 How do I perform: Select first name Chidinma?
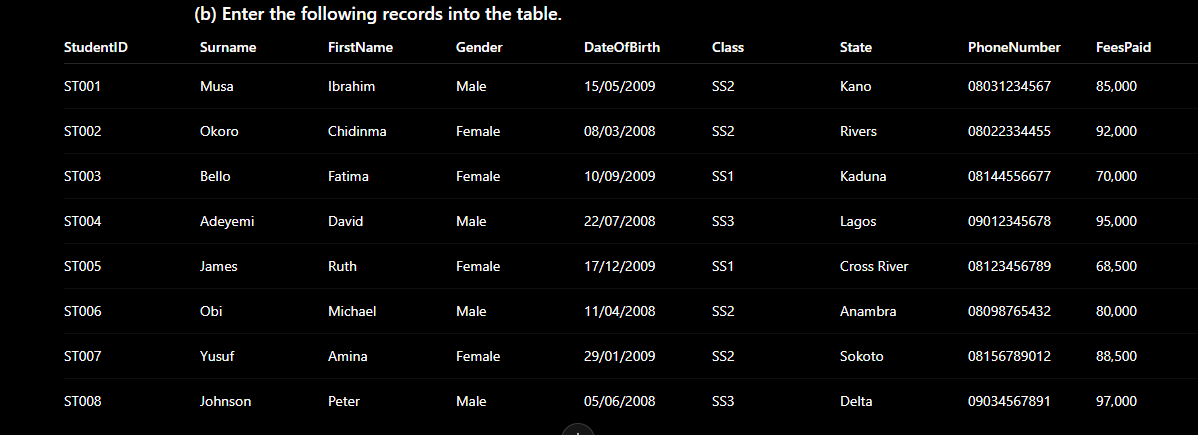[357, 131]
